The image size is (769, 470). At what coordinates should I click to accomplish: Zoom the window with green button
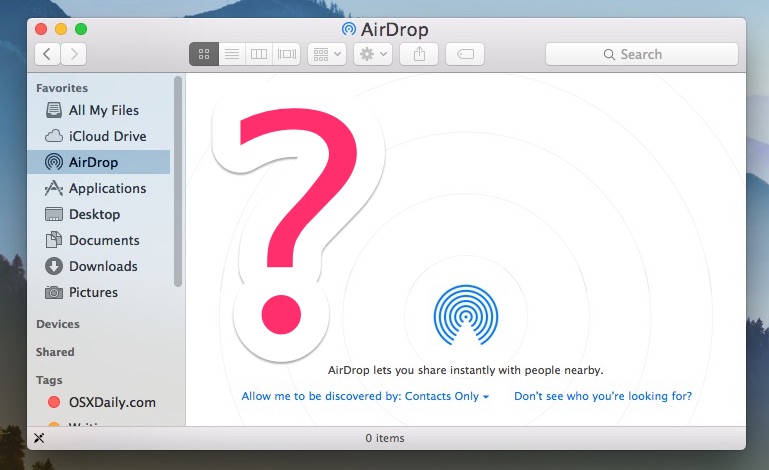click(81, 29)
